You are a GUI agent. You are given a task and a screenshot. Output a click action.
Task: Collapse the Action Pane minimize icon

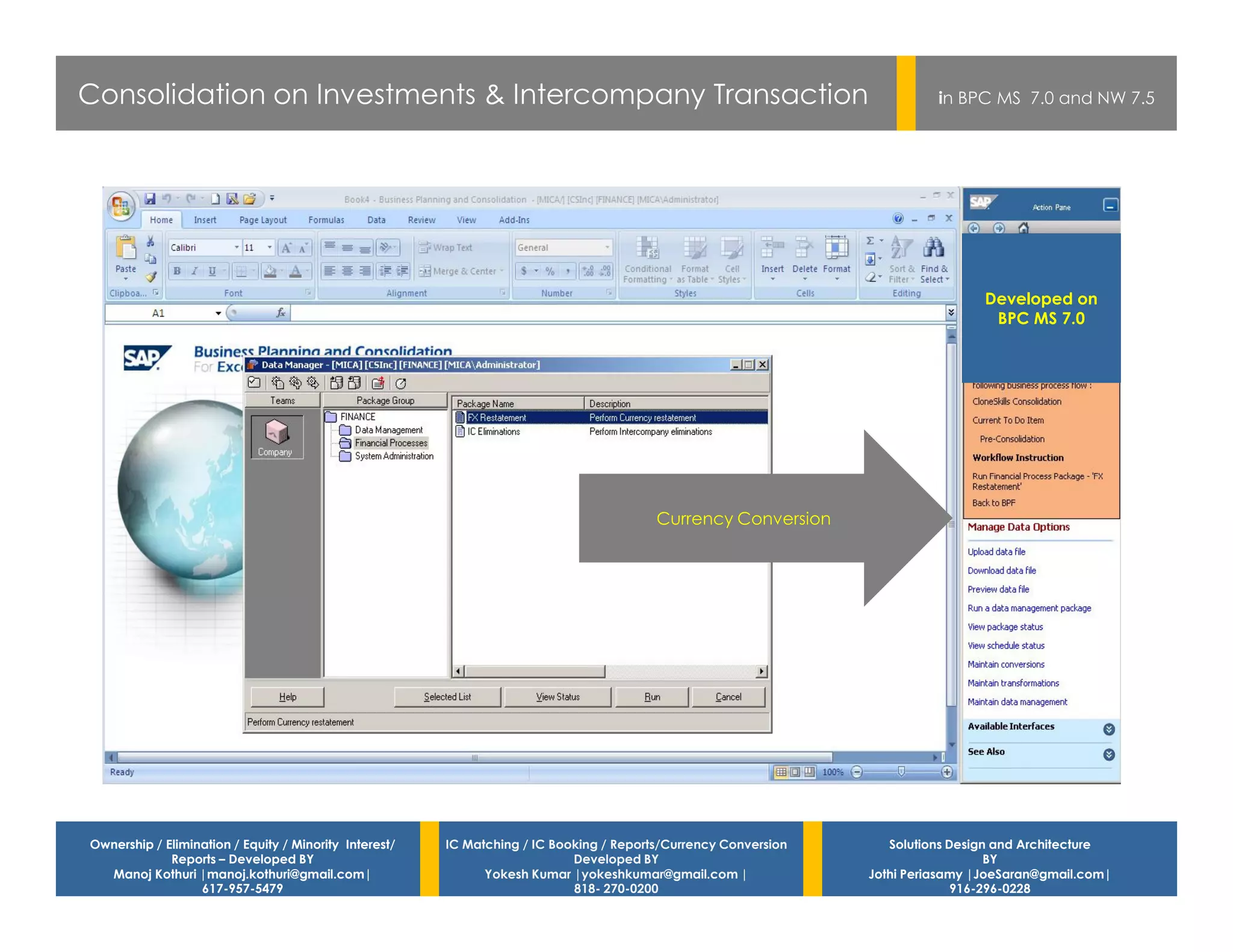[1110, 206]
